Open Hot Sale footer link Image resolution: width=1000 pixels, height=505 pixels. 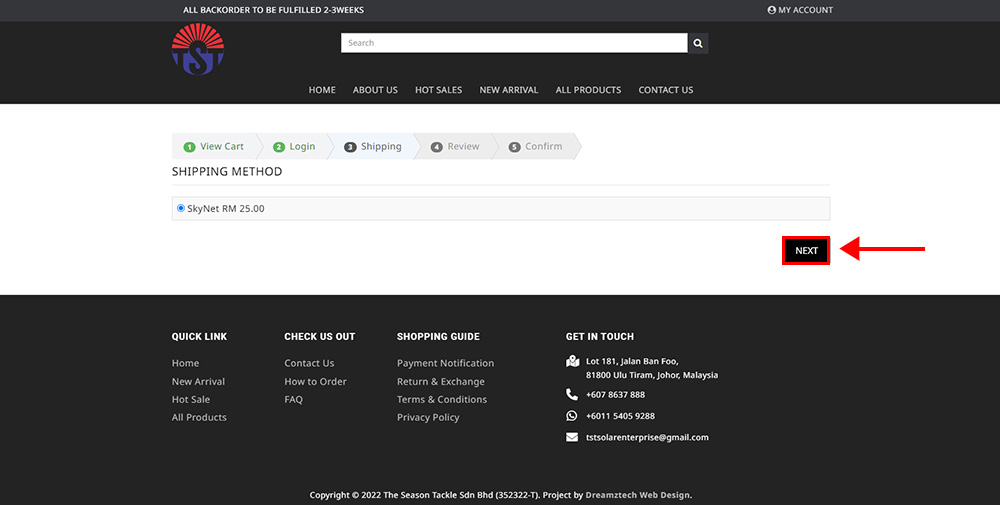point(191,399)
